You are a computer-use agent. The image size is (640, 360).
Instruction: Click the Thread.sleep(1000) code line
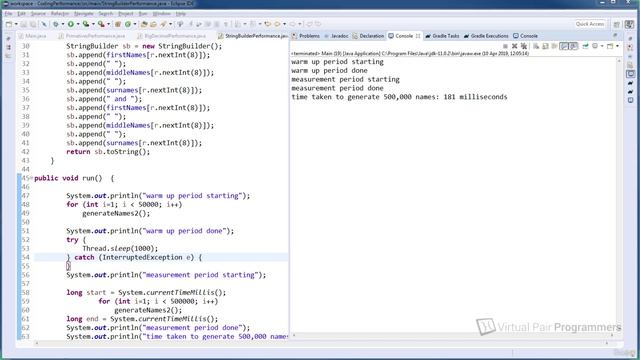(120, 248)
